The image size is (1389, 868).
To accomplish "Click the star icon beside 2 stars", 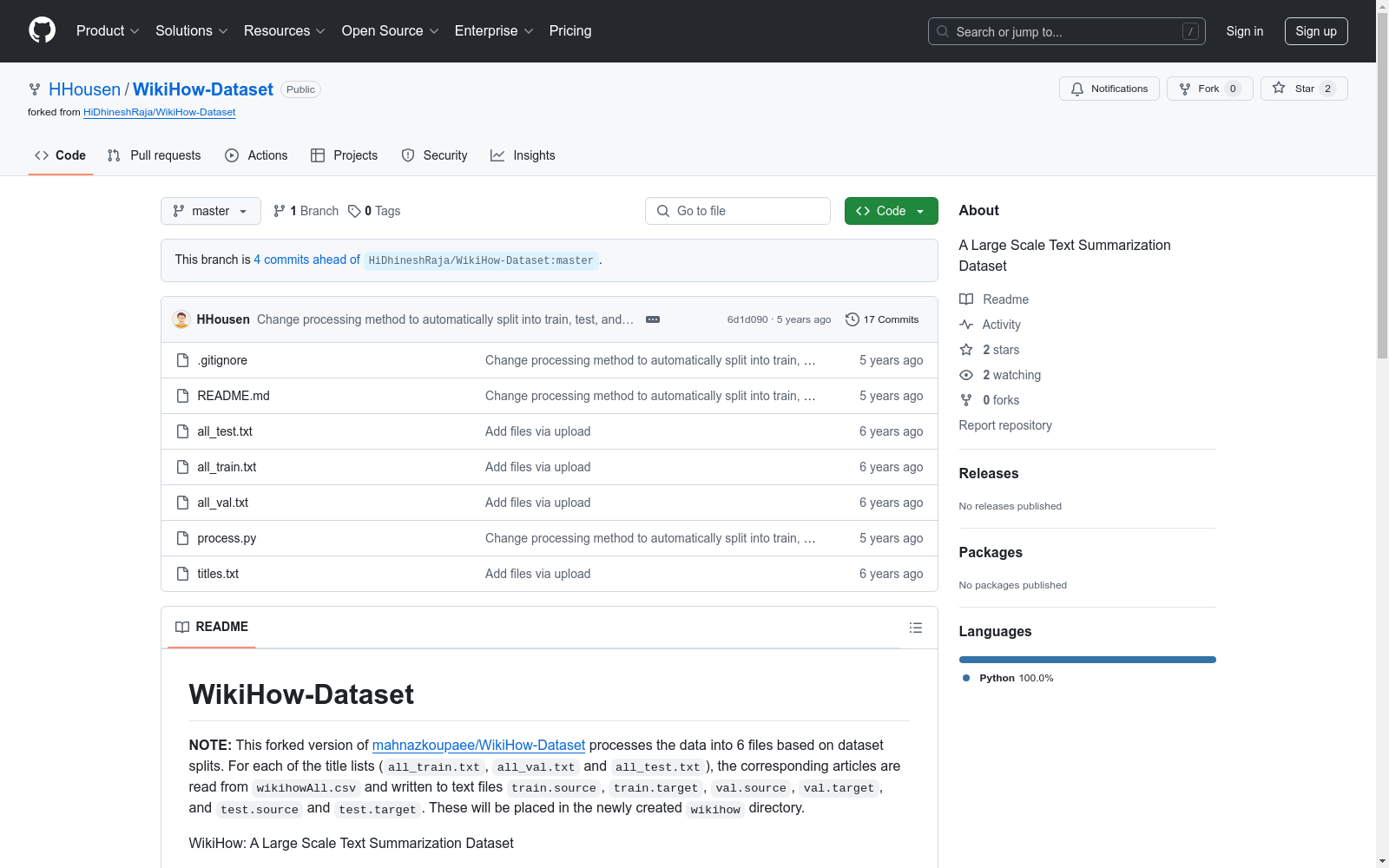I will click(x=966, y=350).
